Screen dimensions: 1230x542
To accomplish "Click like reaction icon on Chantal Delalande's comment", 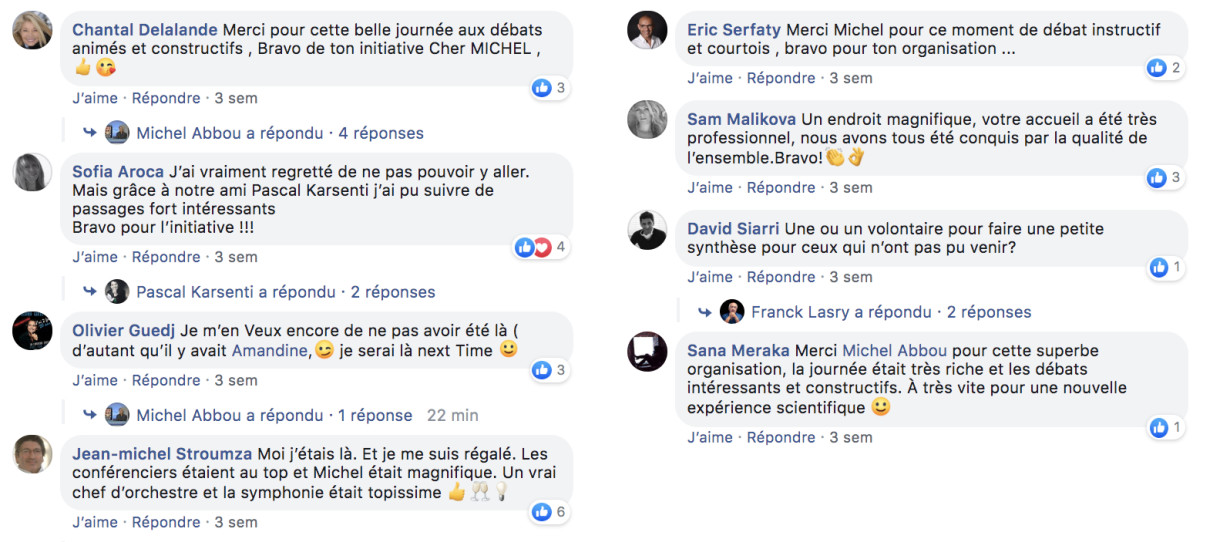I will click(542, 88).
